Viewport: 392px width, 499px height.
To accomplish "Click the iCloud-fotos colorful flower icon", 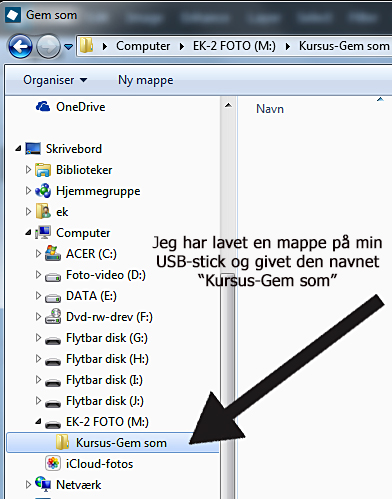I will (53, 463).
